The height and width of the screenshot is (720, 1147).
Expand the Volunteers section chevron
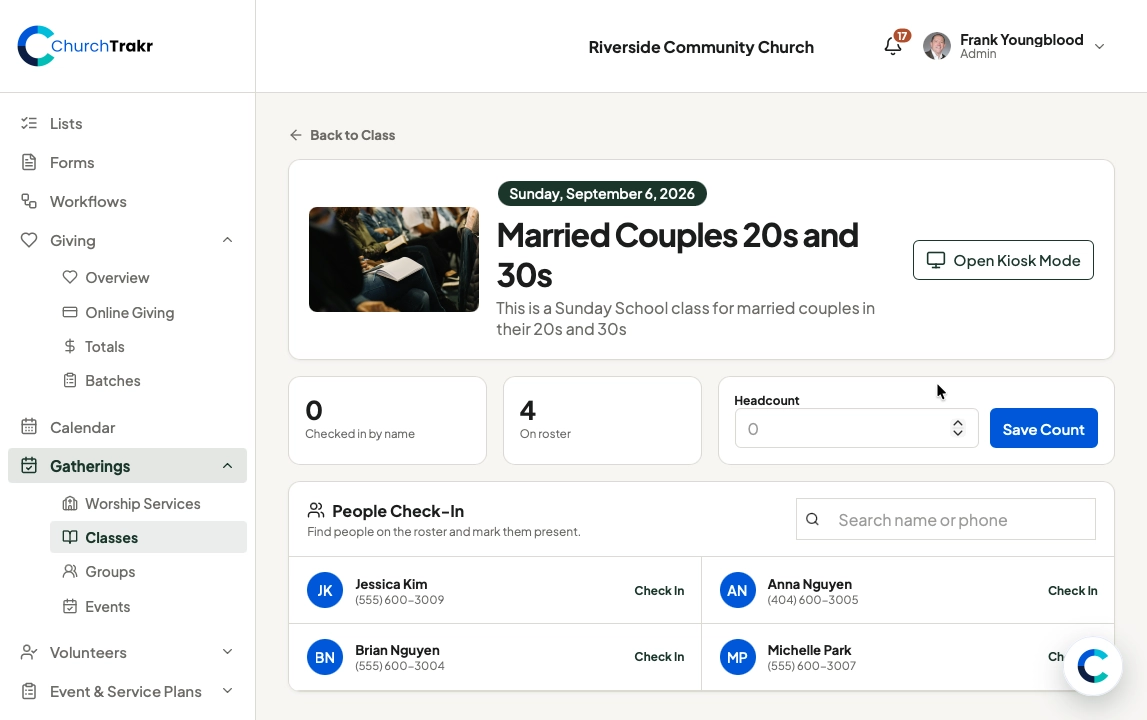pos(227,652)
